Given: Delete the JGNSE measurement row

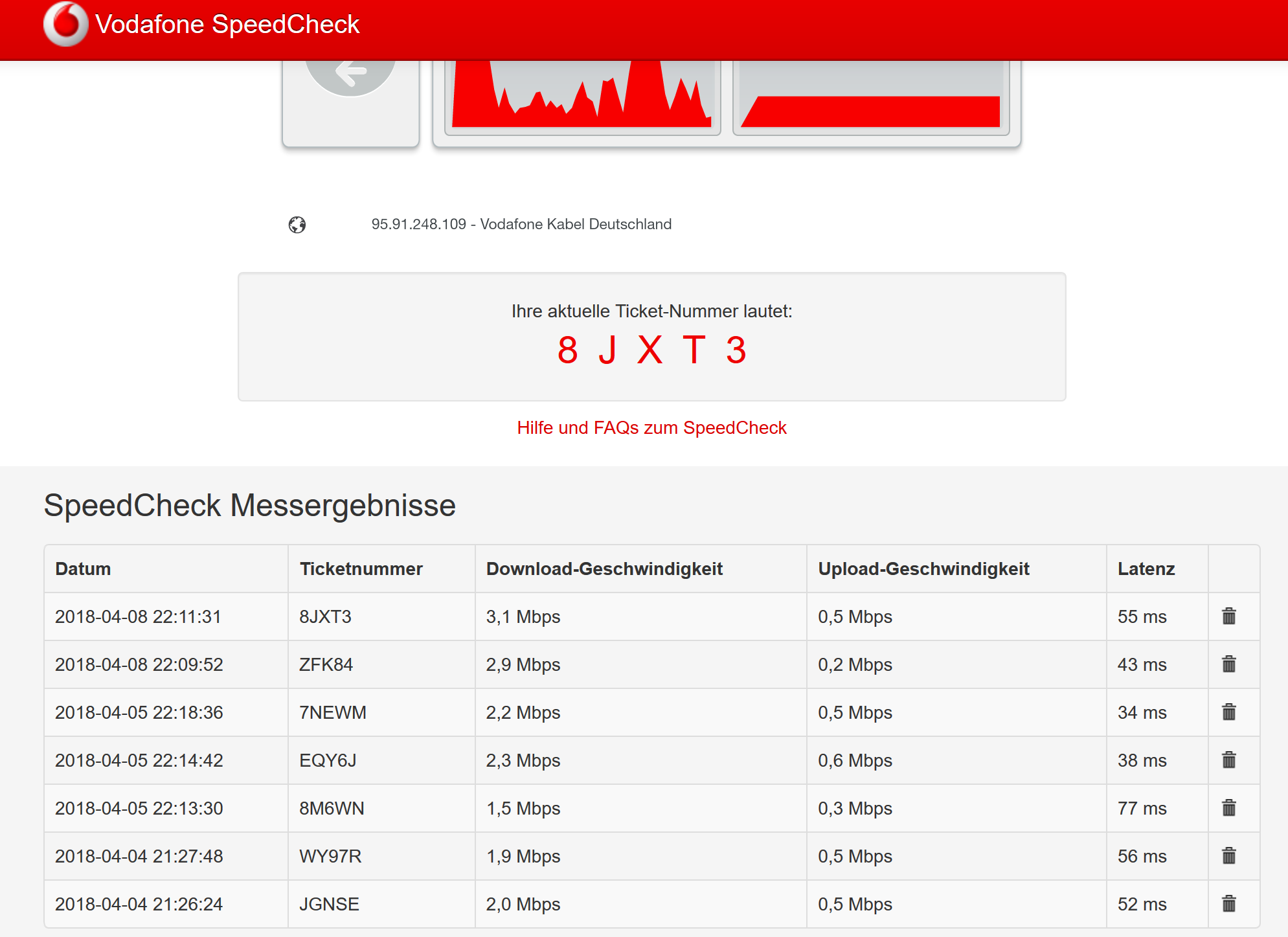Looking at the screenshot, I should tap(1228, 903).
